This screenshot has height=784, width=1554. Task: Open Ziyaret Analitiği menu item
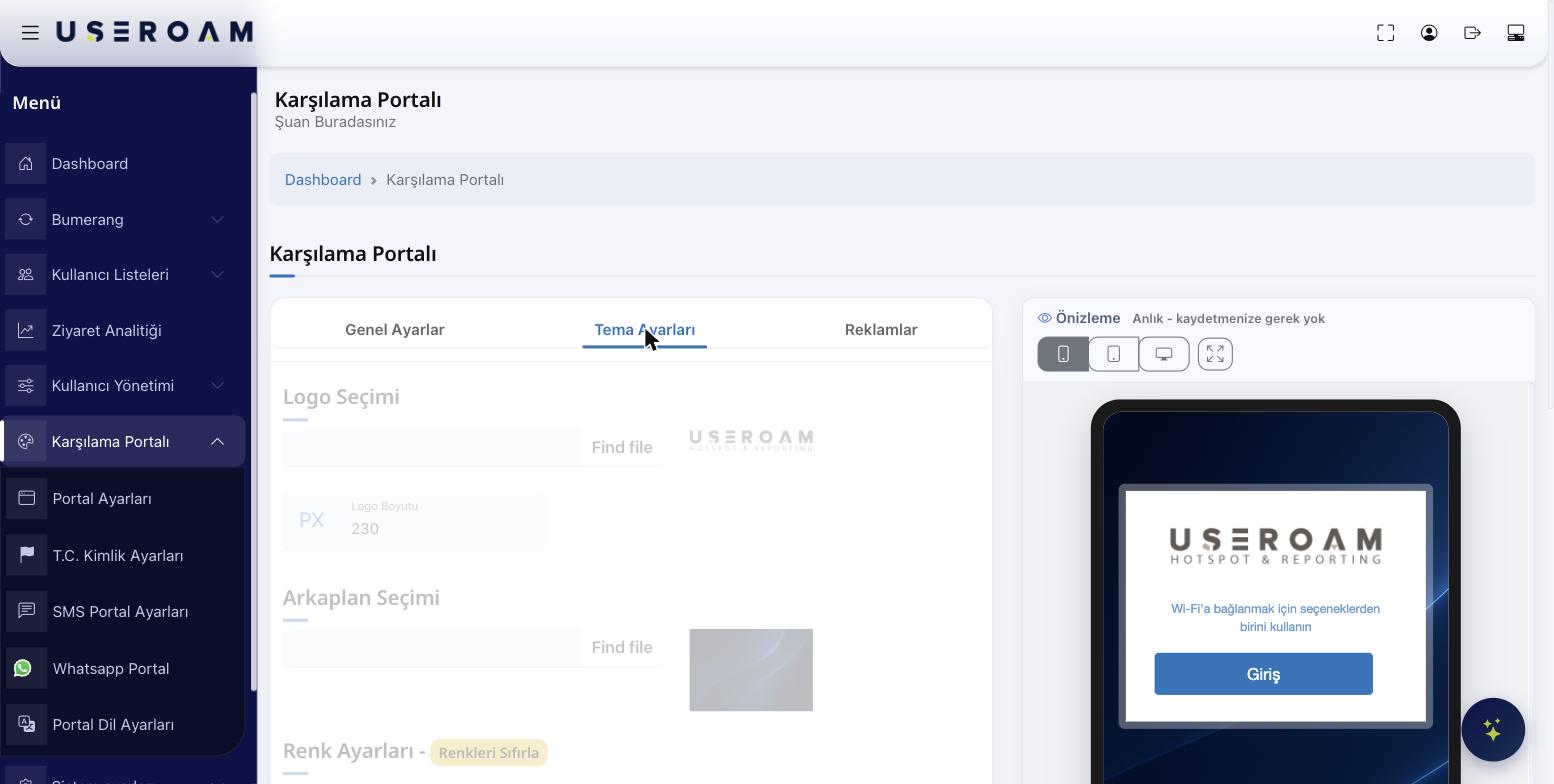[106, 331]
